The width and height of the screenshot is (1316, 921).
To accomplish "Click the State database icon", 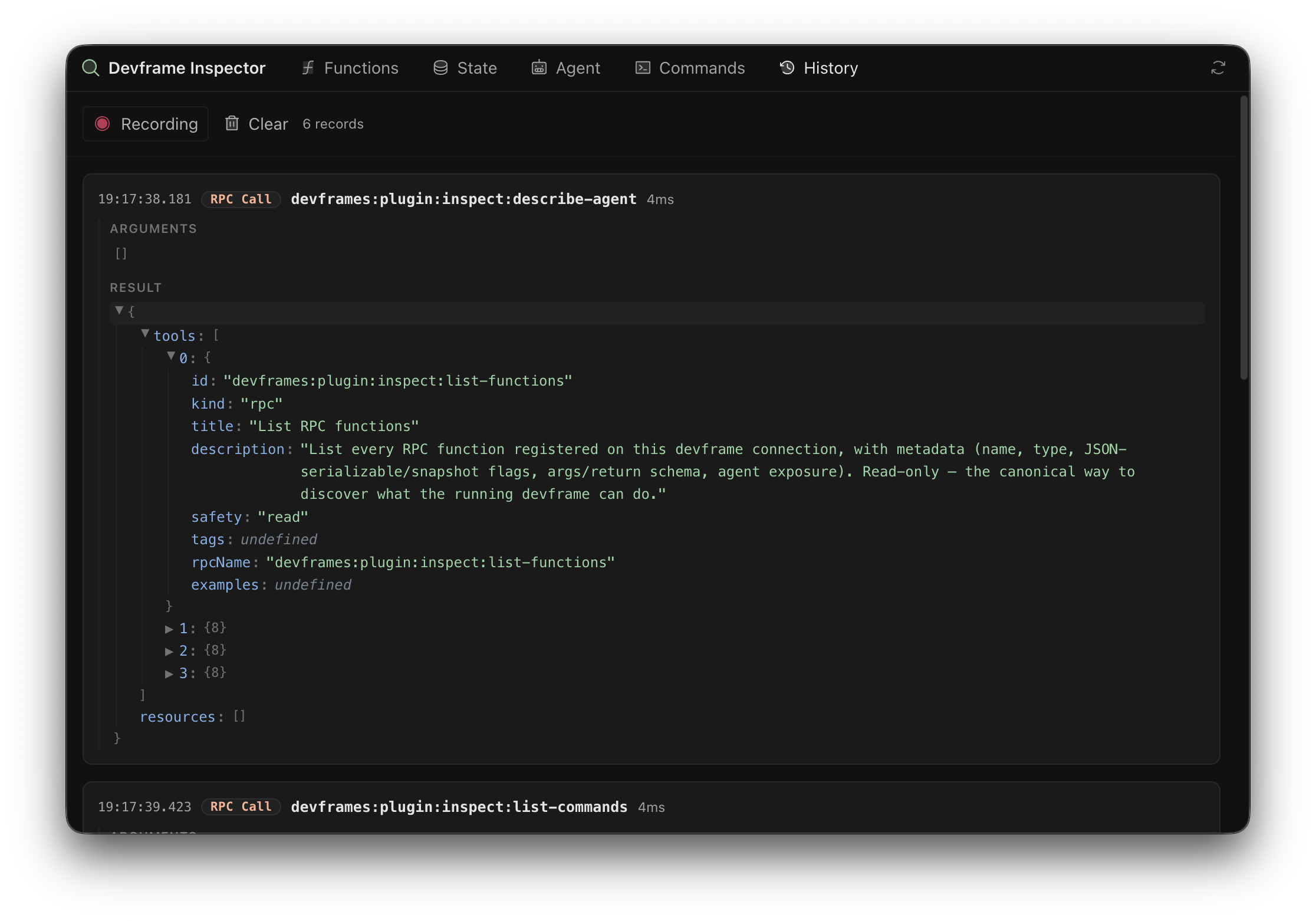I will click(440, 68).
